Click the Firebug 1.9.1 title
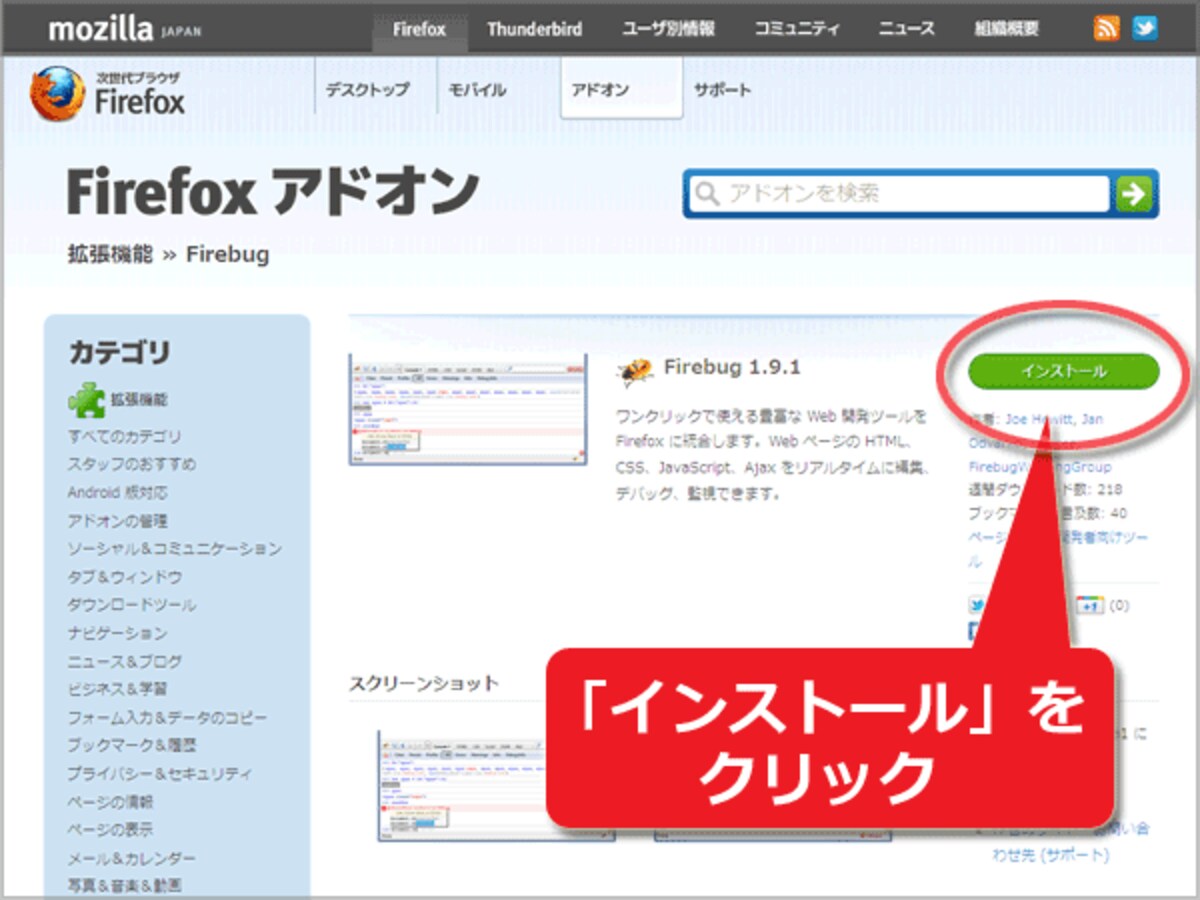The width and height of the screenshot is (1200, 900). click(732, 368)
